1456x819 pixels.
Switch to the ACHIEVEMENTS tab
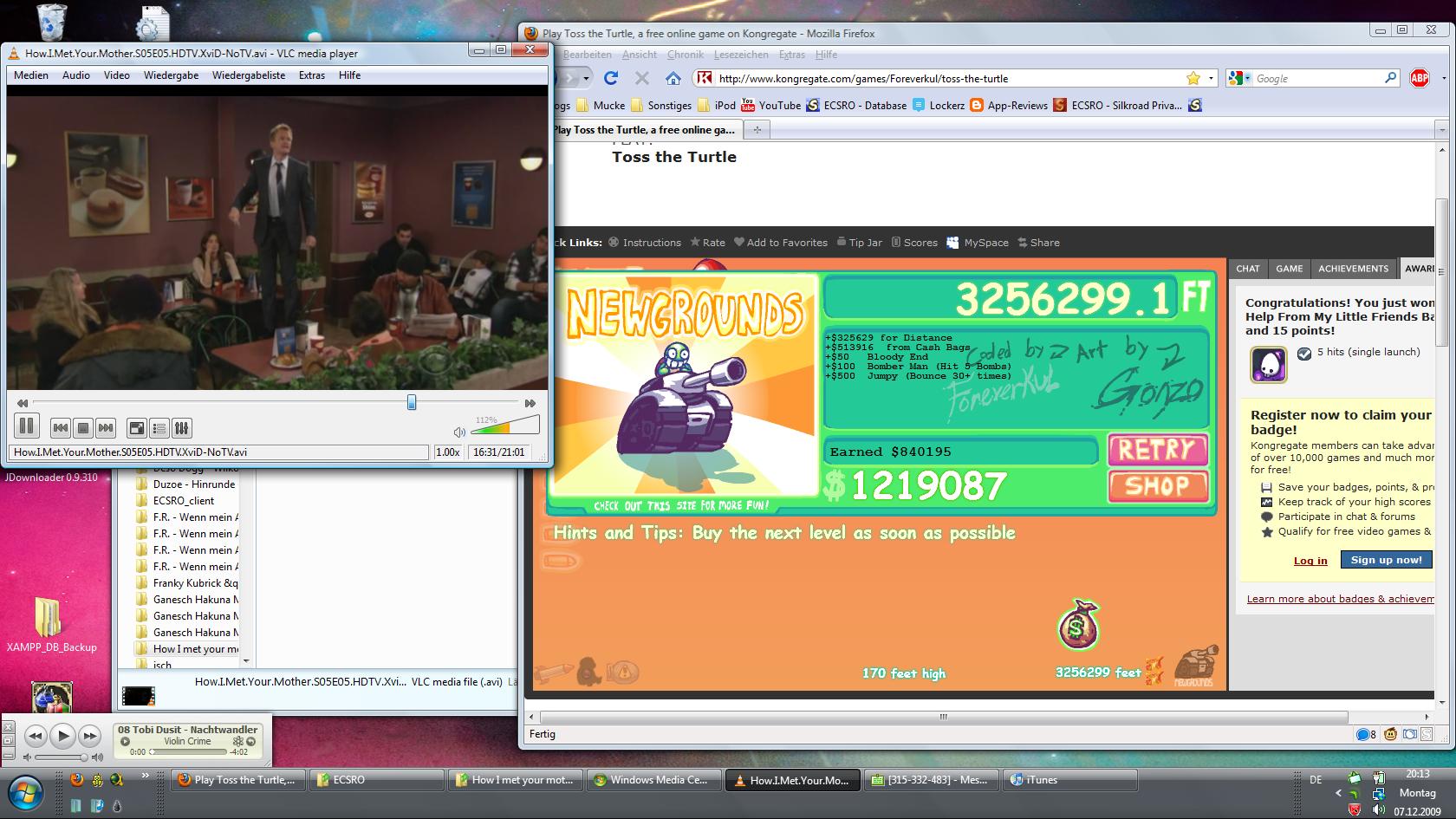1353,269
